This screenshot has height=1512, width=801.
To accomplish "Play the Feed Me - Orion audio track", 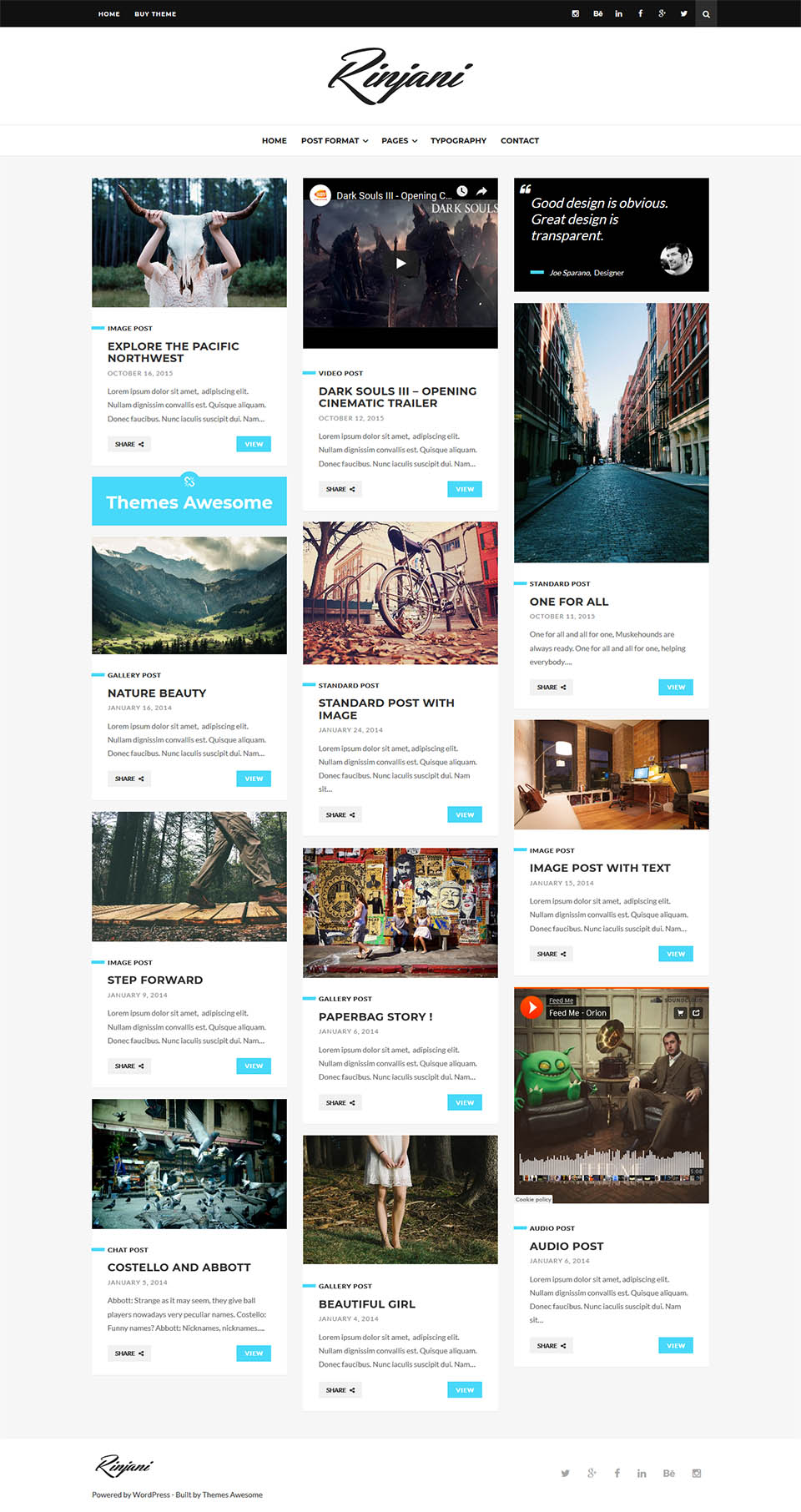I will (x=531, y=1007).
